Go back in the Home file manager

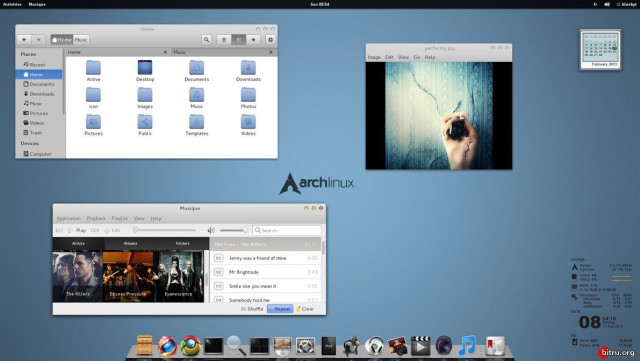pyautogui.click(x=24, y=40)
